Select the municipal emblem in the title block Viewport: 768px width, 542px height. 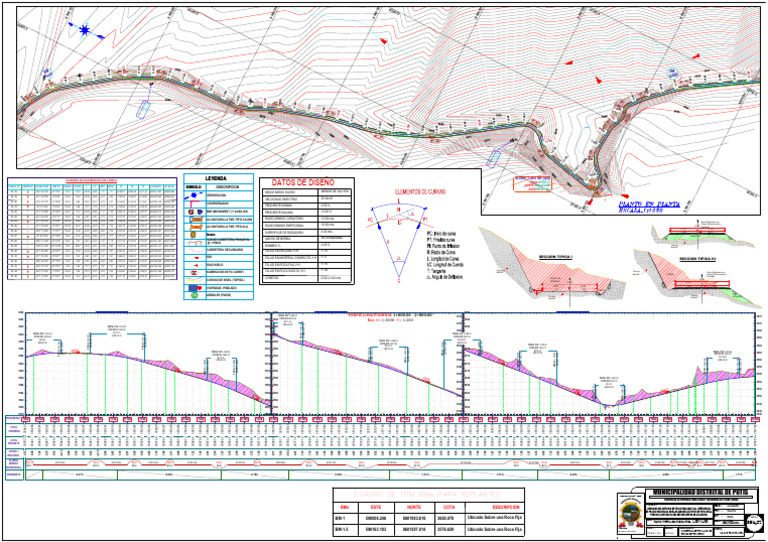(629, 512)
